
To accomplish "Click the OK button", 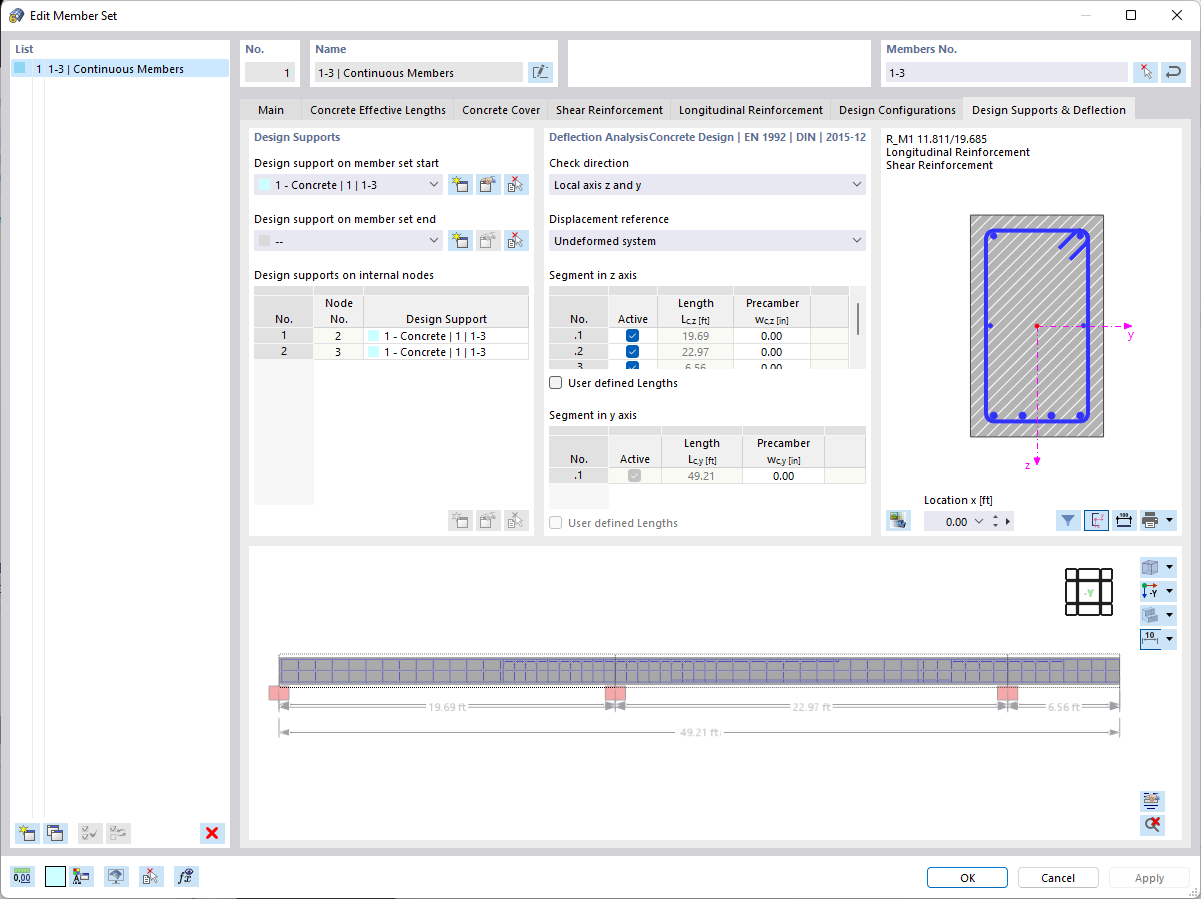I will coord(967,877).
